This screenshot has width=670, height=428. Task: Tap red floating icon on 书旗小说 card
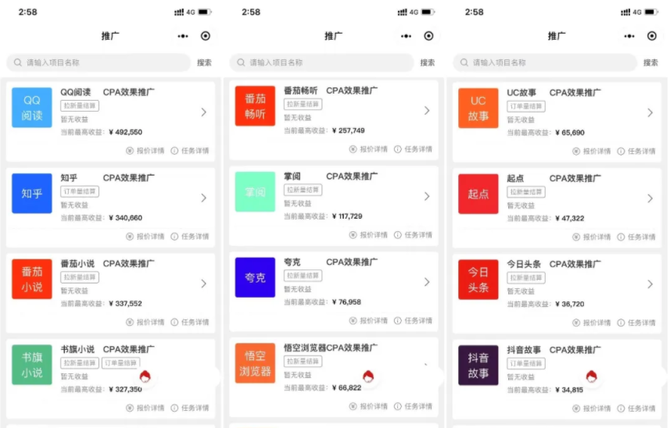pos(145,376)
